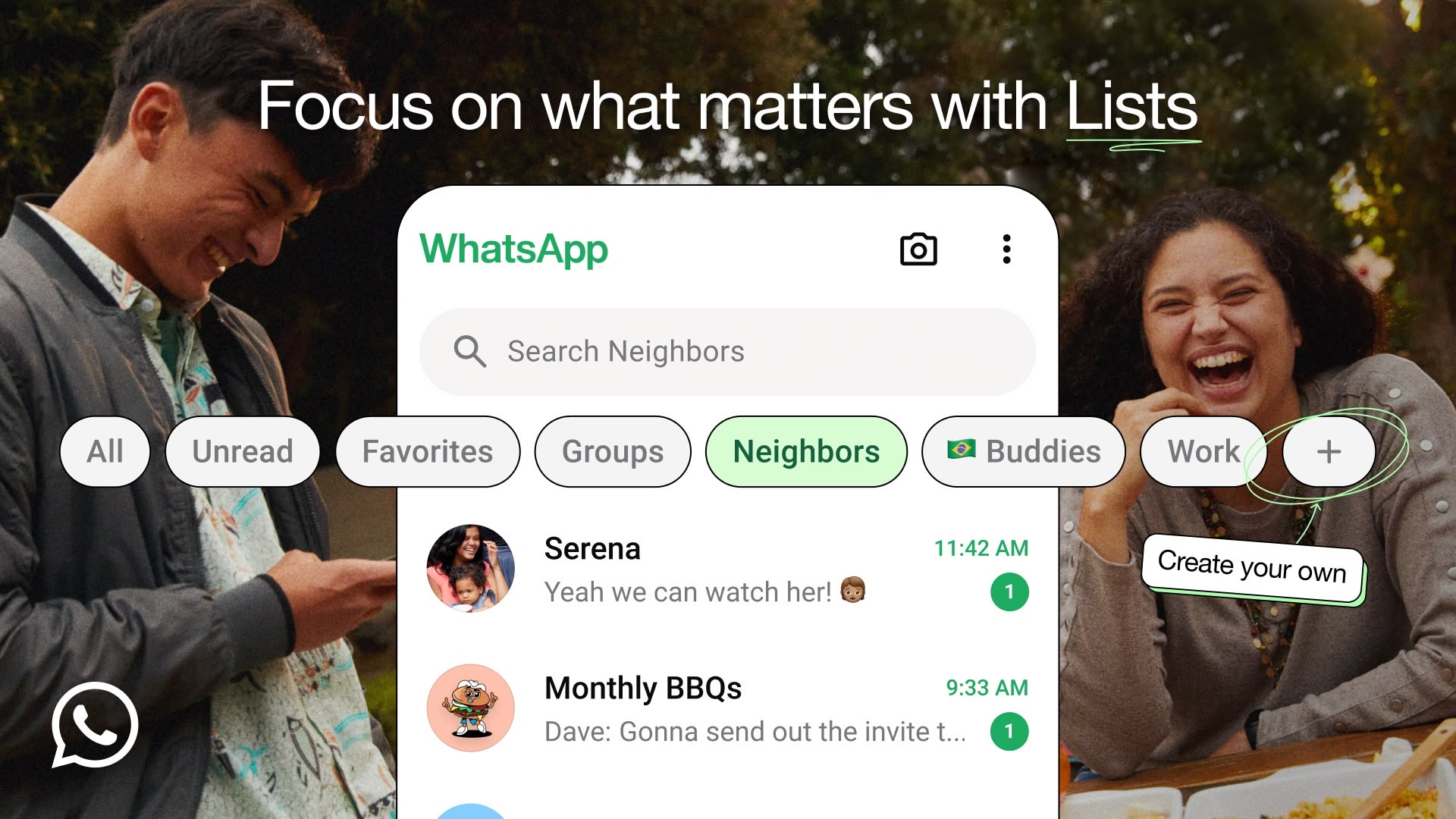Select the All chats tab
This screenshot has width=1456, height=819.
point(105,451)
